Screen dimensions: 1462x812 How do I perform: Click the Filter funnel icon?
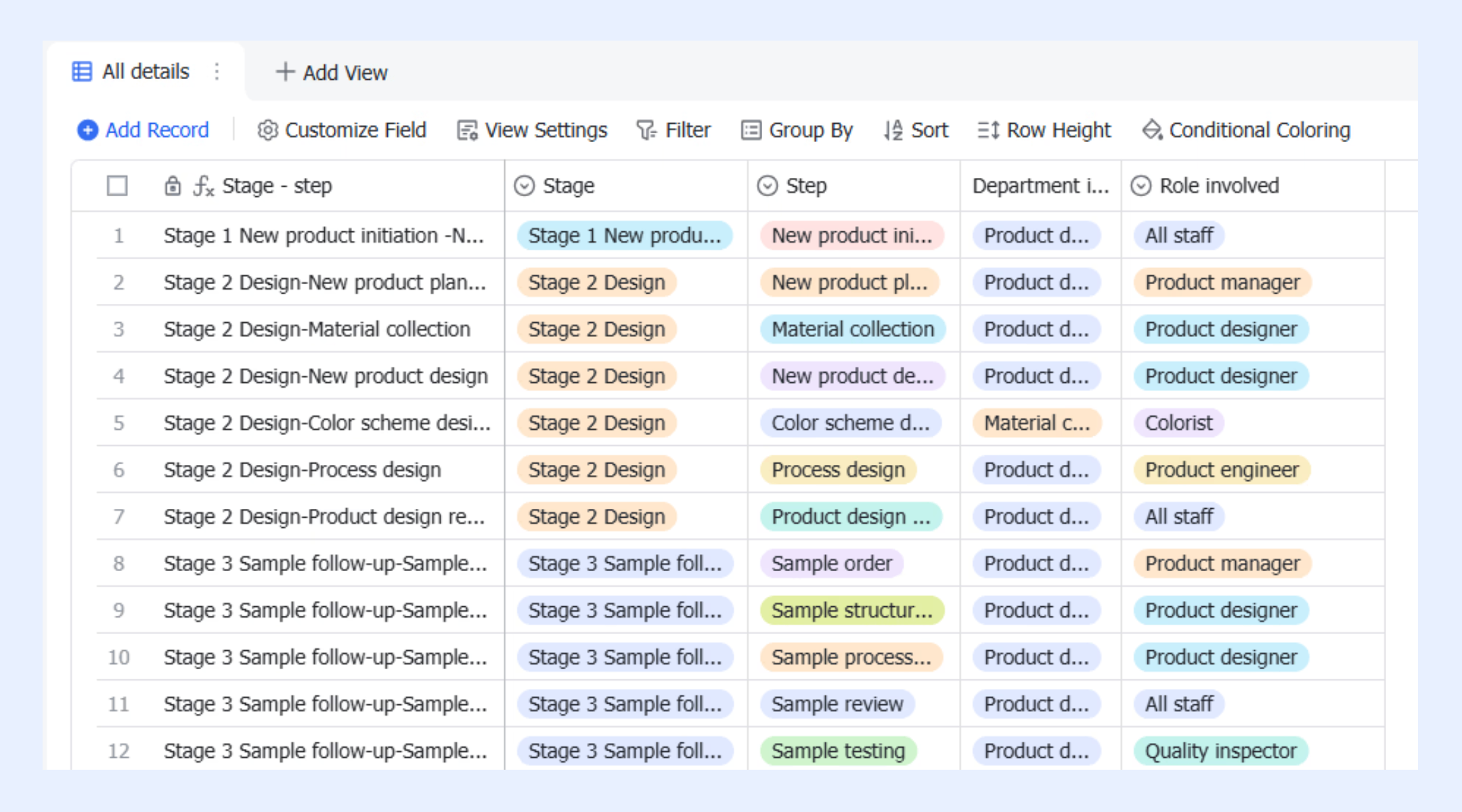[646, 130]
